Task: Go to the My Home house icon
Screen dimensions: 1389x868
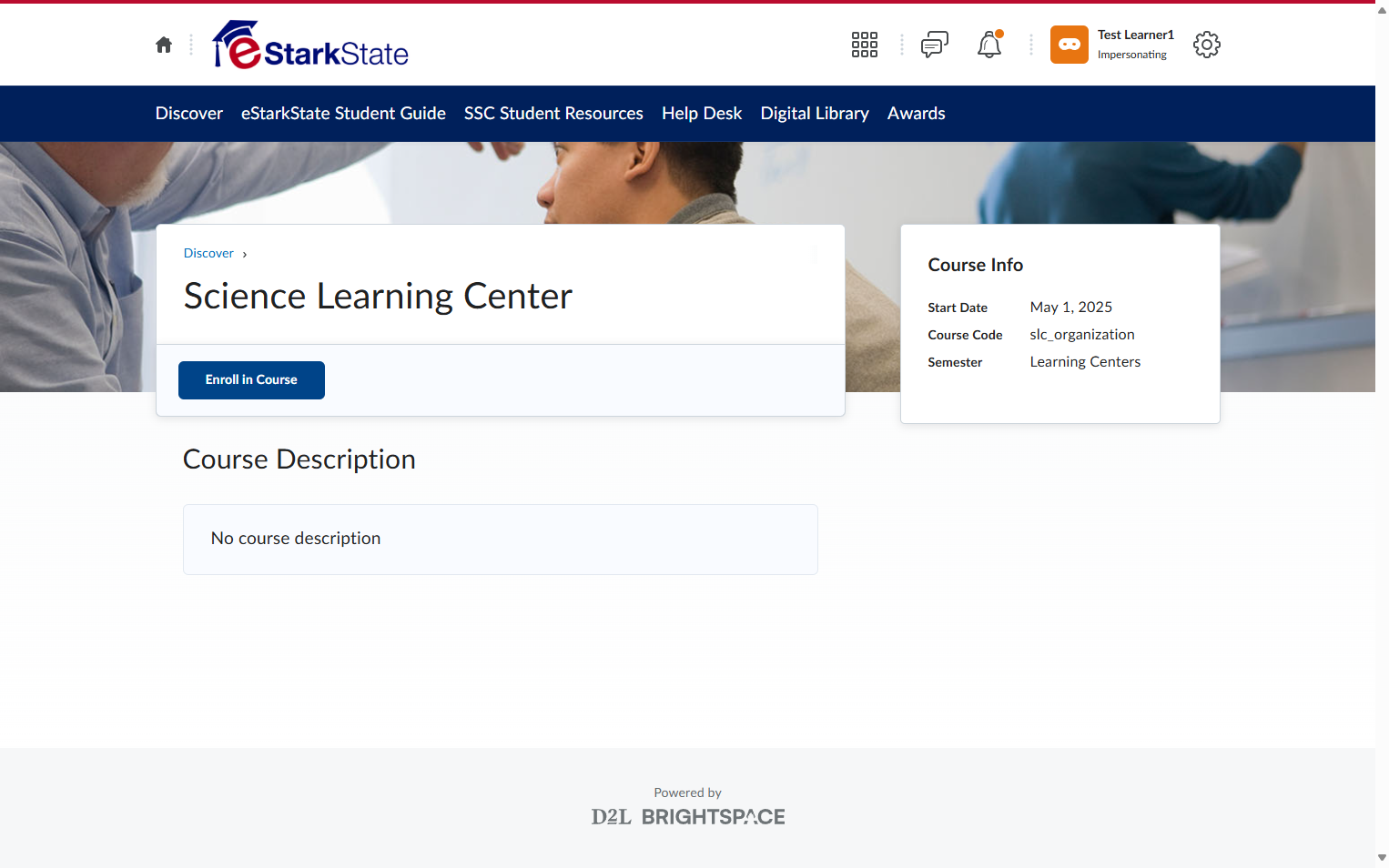Action: pos(164,45)
